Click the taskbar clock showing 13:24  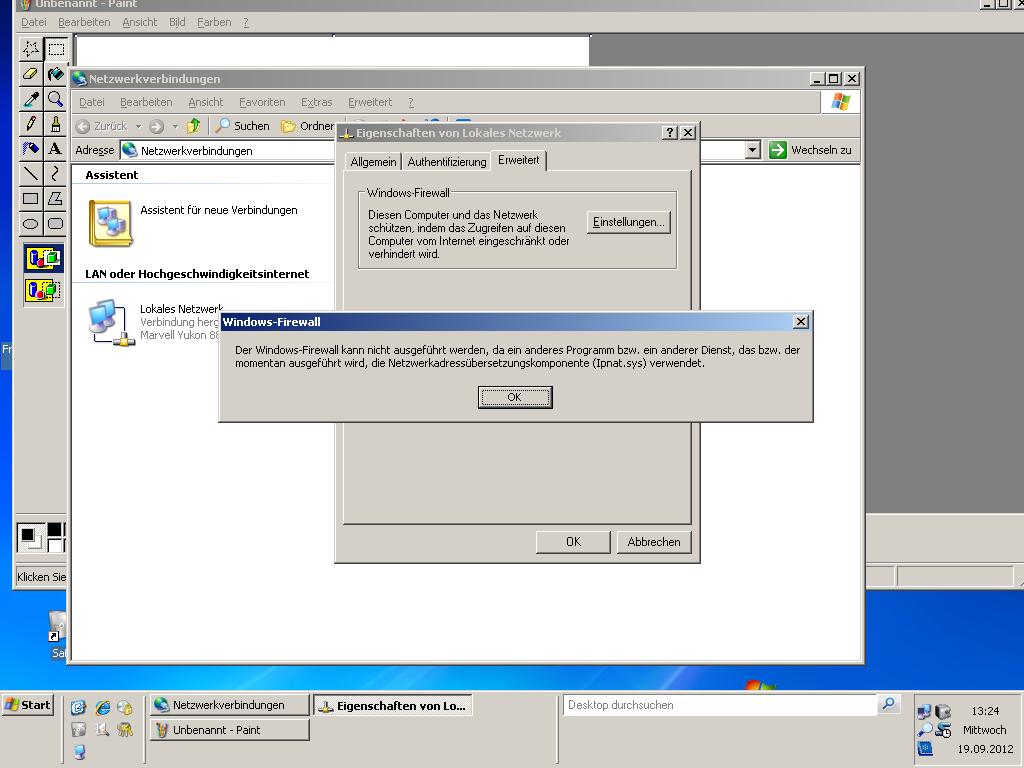[985, 711]
